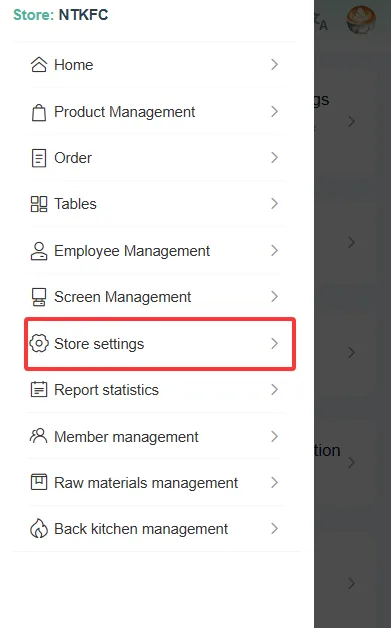This screenshot has height=628, width=391.
Task: Open the Employee Management menu item
Action: 156,250
